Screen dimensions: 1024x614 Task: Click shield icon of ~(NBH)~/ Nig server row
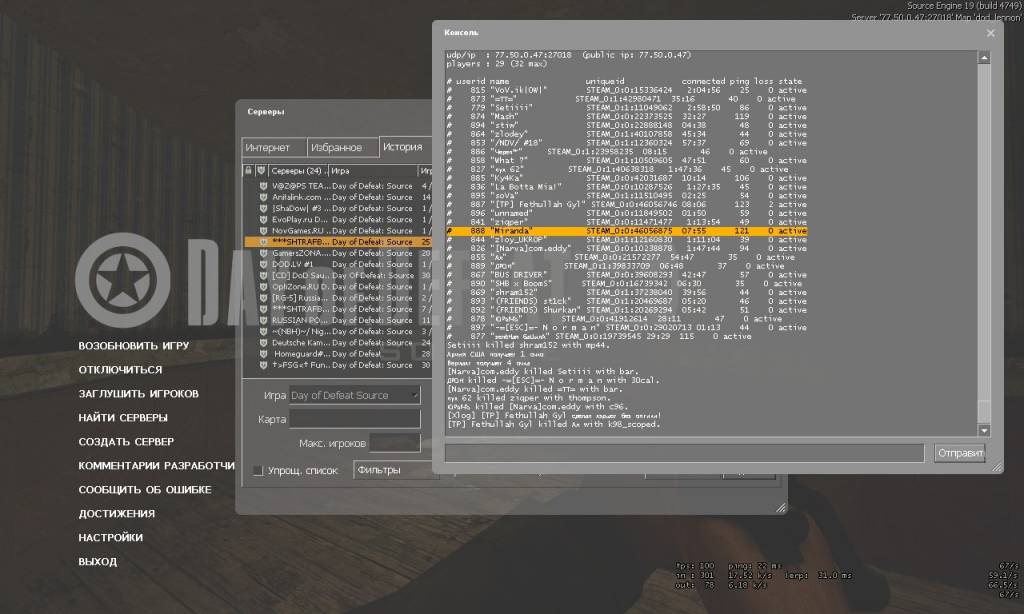pyautogui.click(x=263, y=332)
